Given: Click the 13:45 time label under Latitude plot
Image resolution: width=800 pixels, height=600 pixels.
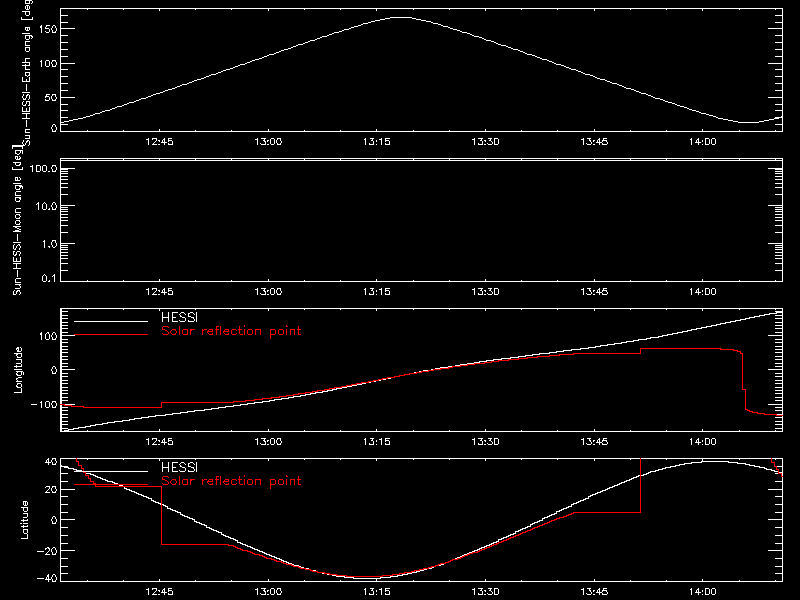Looking at the screenshot, I should point(594,592).
